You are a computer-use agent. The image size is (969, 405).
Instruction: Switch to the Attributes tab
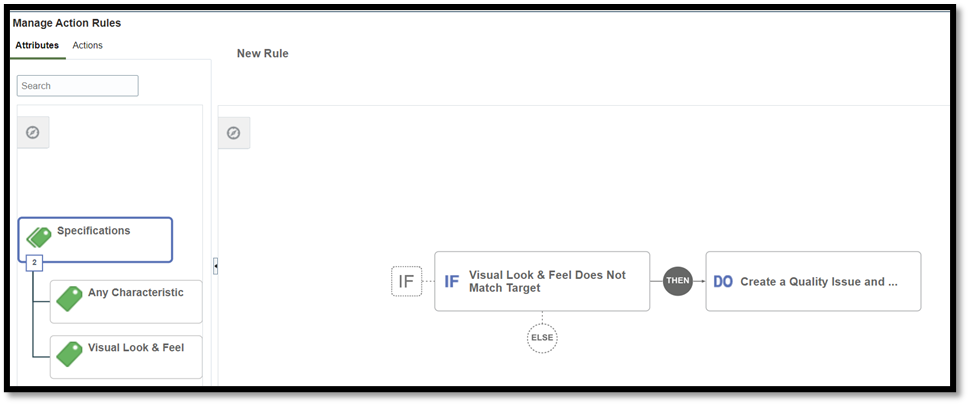pos(37,45)
